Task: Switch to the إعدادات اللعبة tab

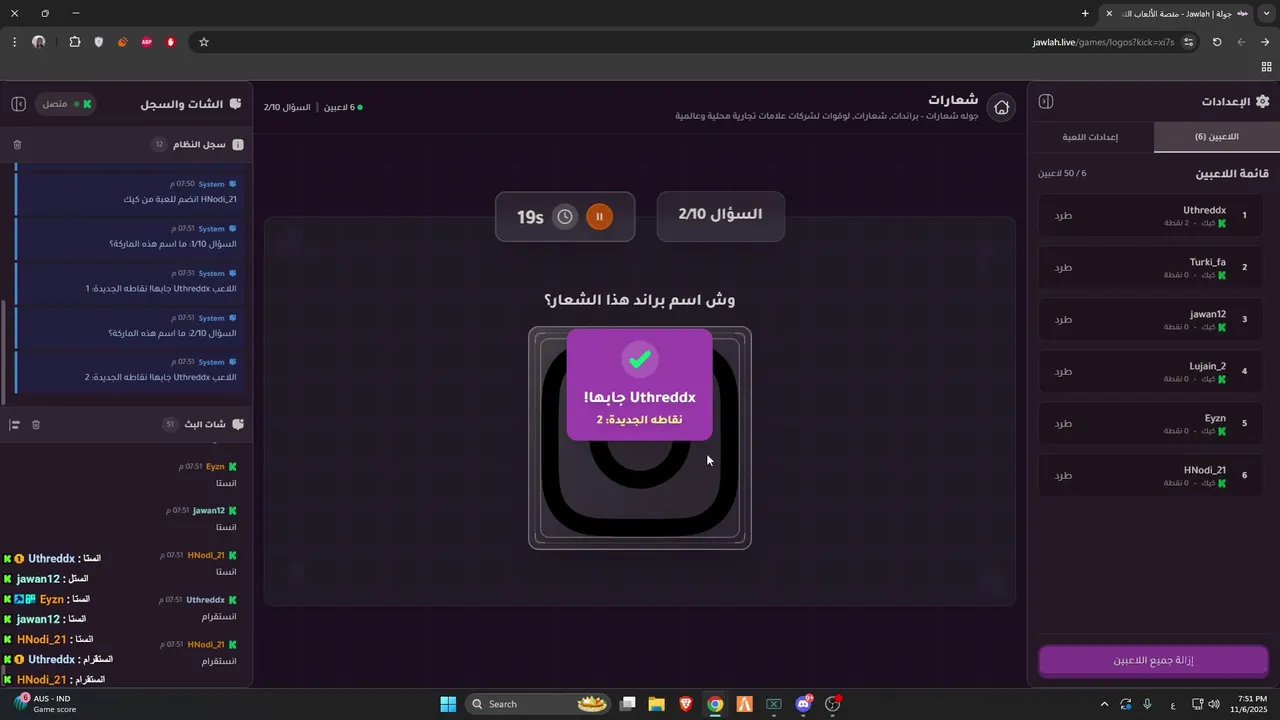Action: click(x=1090, y=137)
